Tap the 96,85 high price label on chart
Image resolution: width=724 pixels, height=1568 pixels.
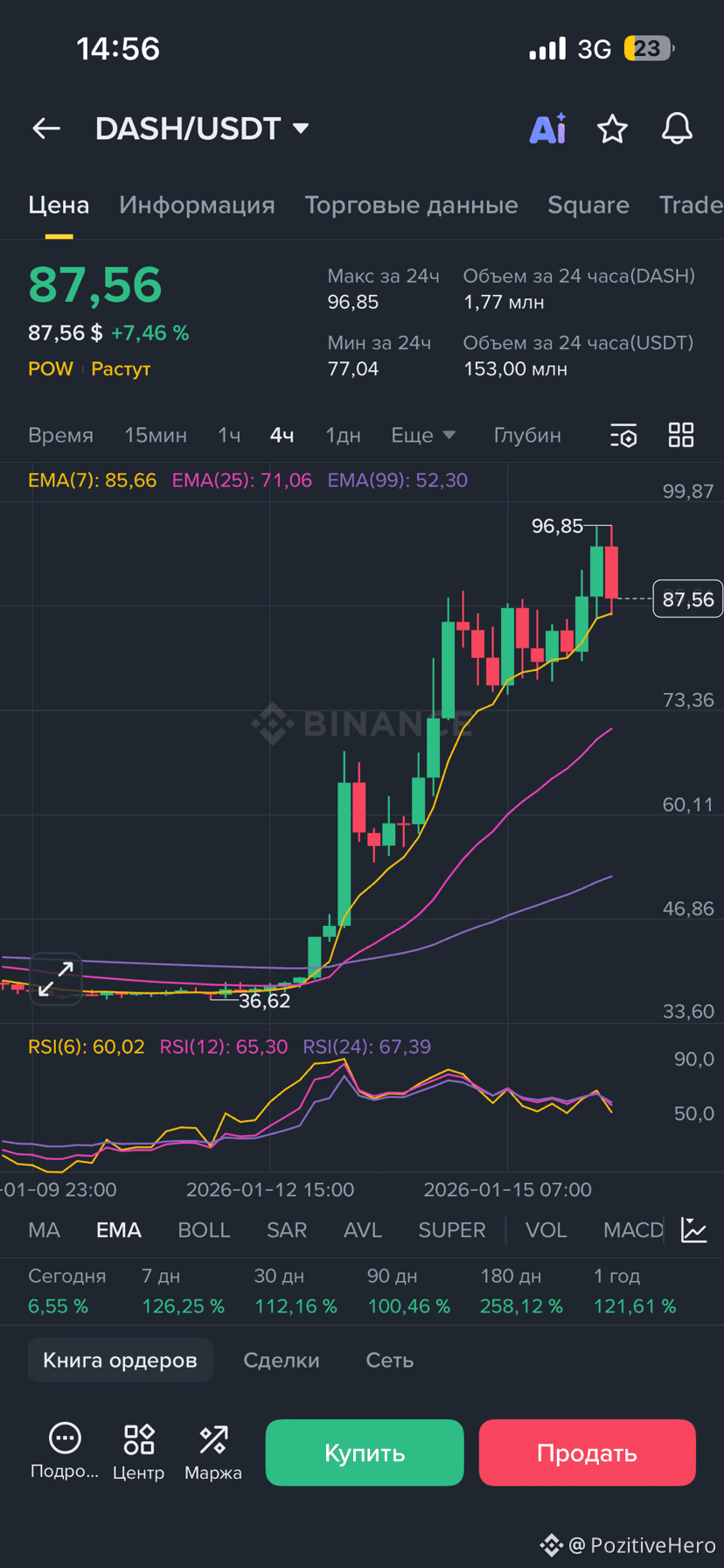(x=557, y=526)
